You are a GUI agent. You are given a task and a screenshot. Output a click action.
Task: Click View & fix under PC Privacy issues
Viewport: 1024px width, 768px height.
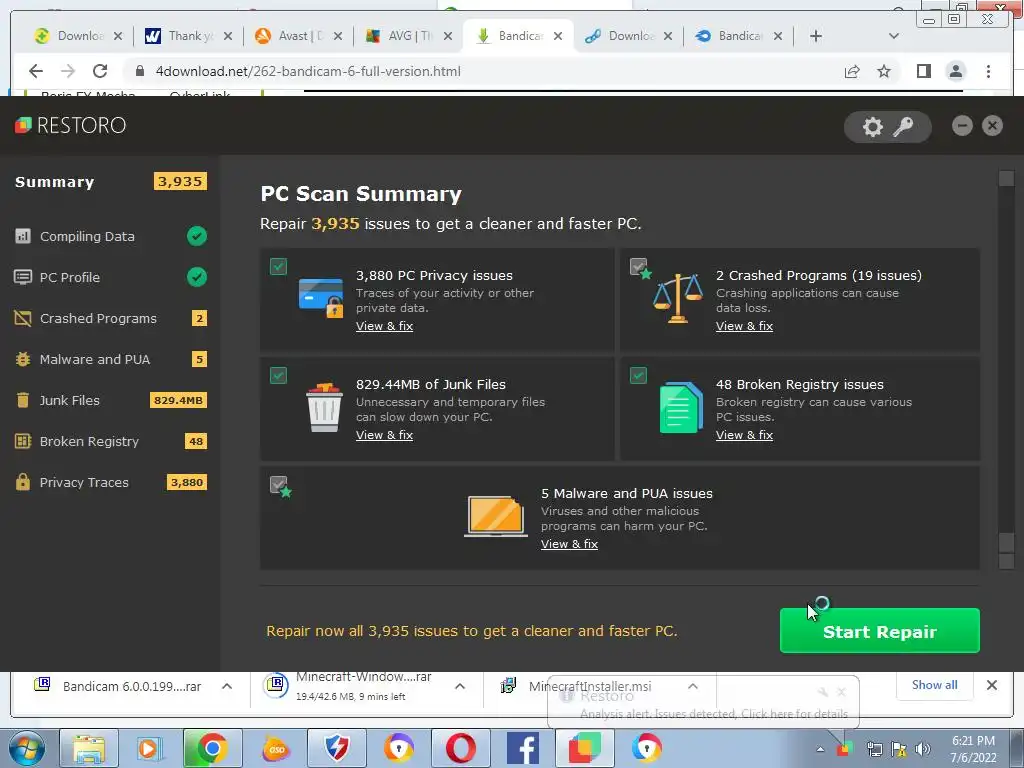(384, 326)
